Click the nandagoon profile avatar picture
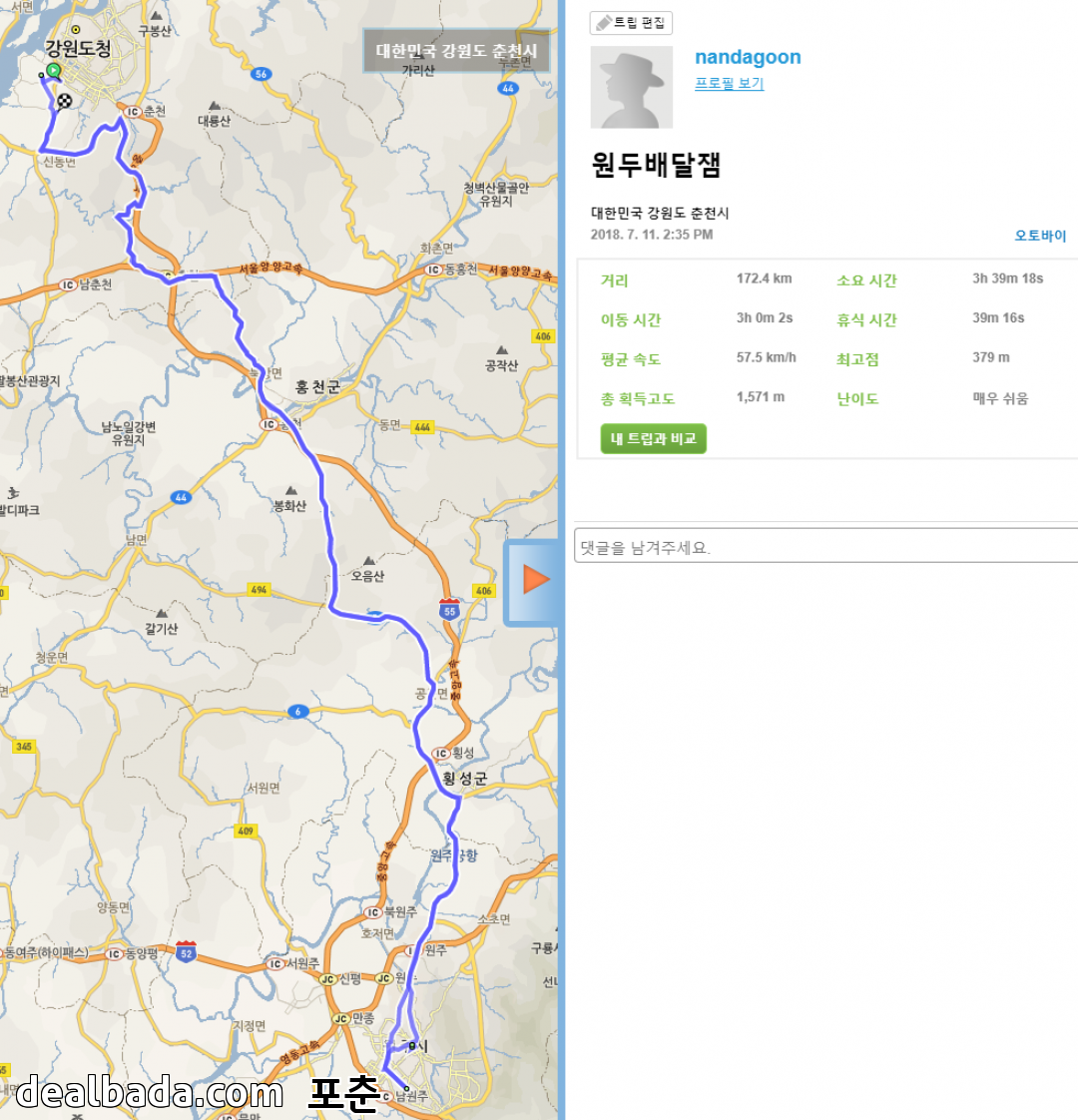 pos(632,87)
